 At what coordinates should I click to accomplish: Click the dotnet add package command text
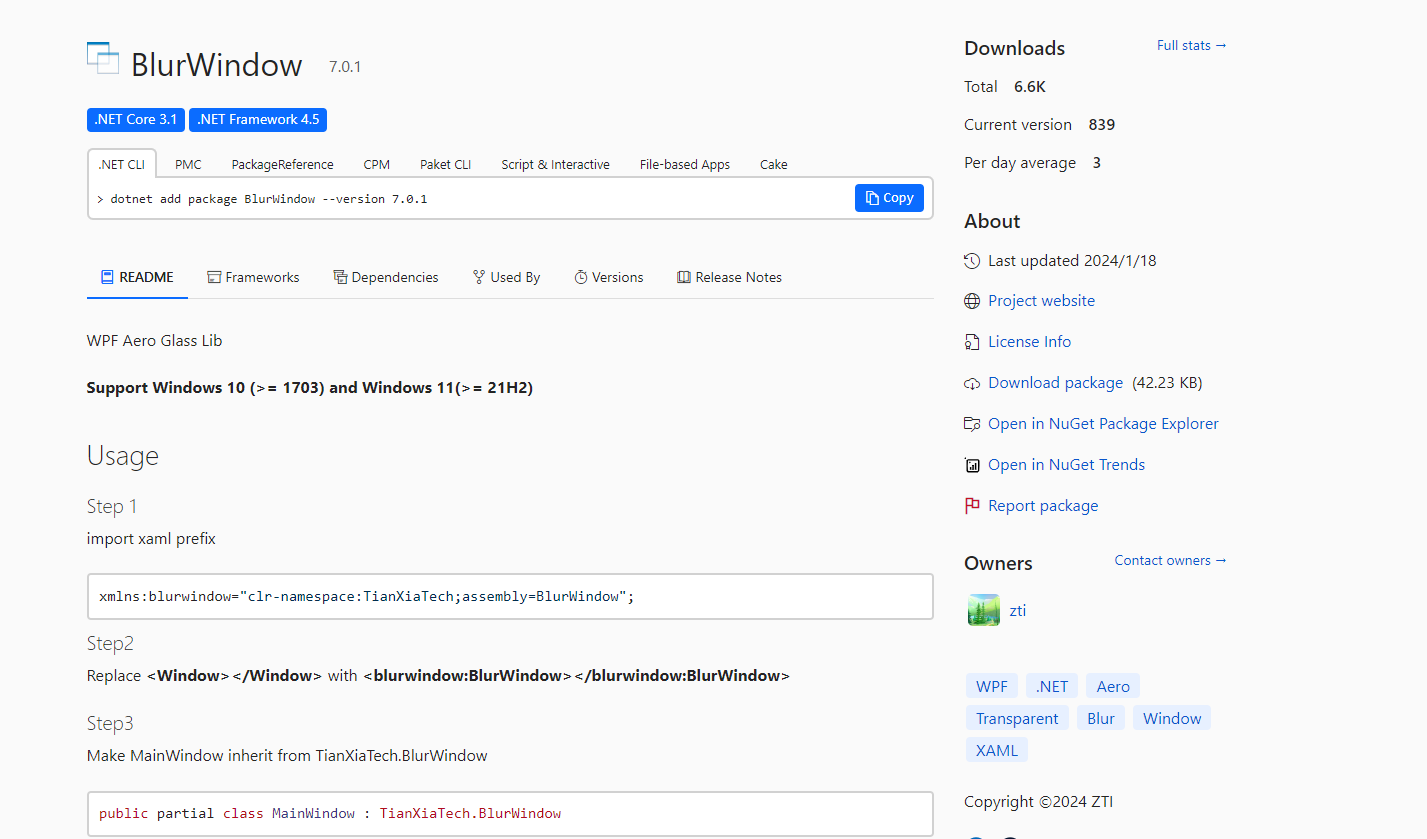tap(269, 199)
